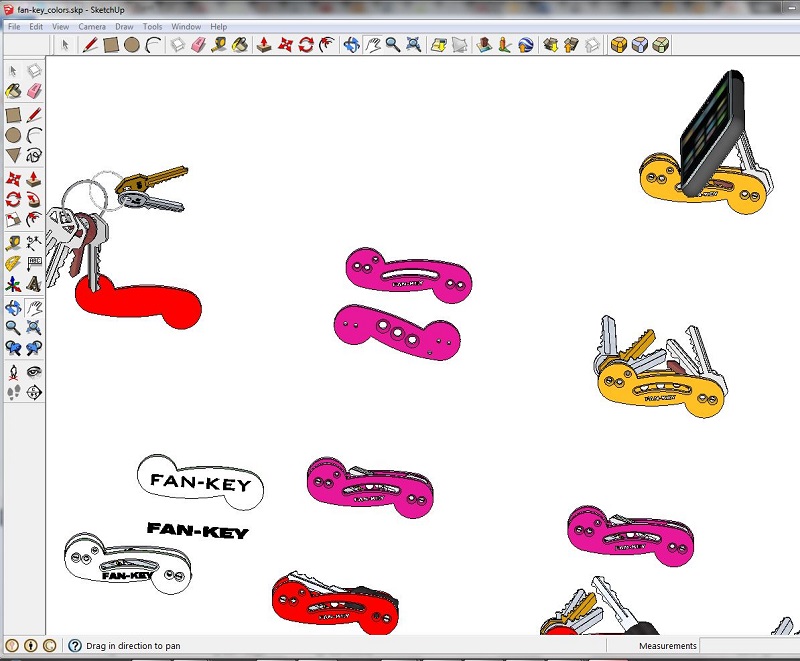Click the Make Component icon

(x=34, y=71)
